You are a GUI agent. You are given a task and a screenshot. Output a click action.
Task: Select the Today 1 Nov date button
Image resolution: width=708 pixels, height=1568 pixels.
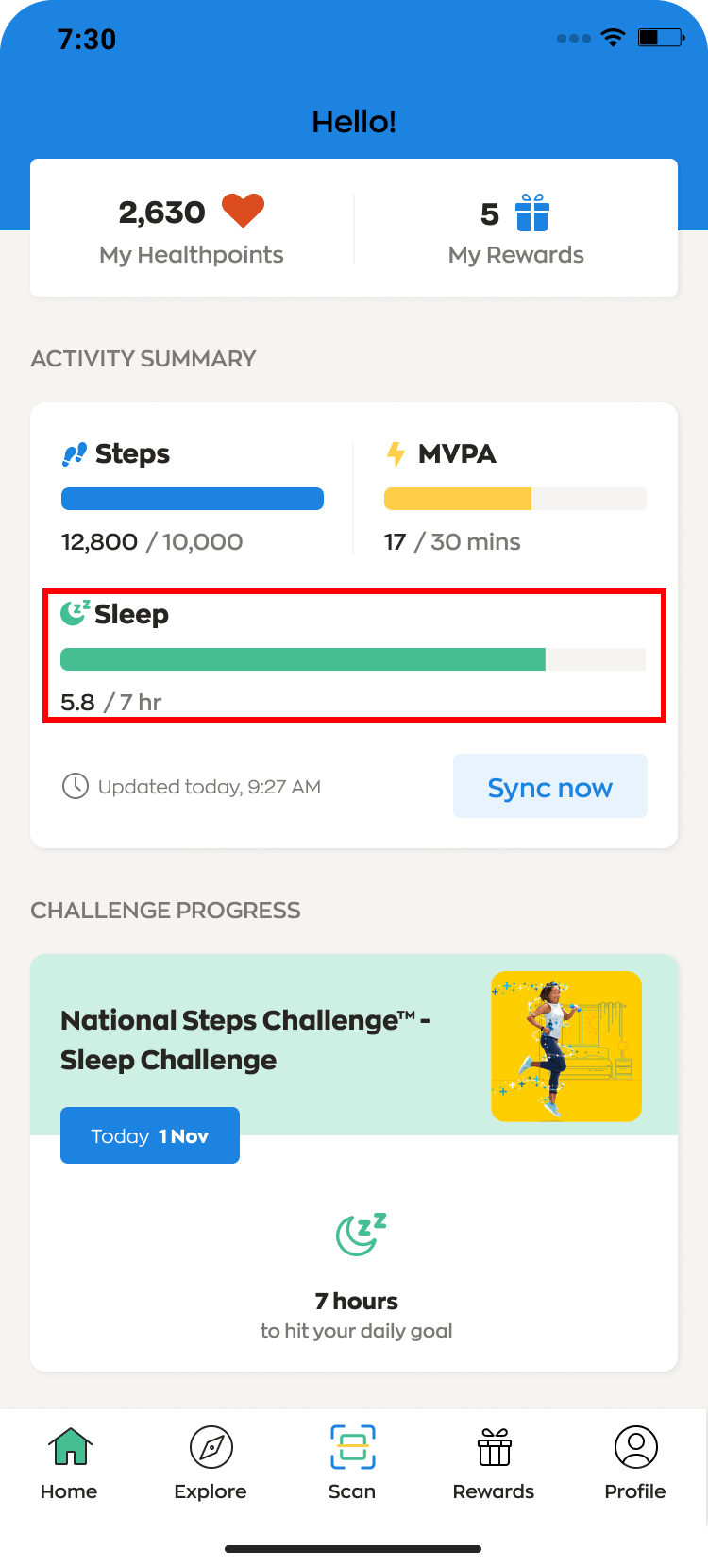(150, 1135)
